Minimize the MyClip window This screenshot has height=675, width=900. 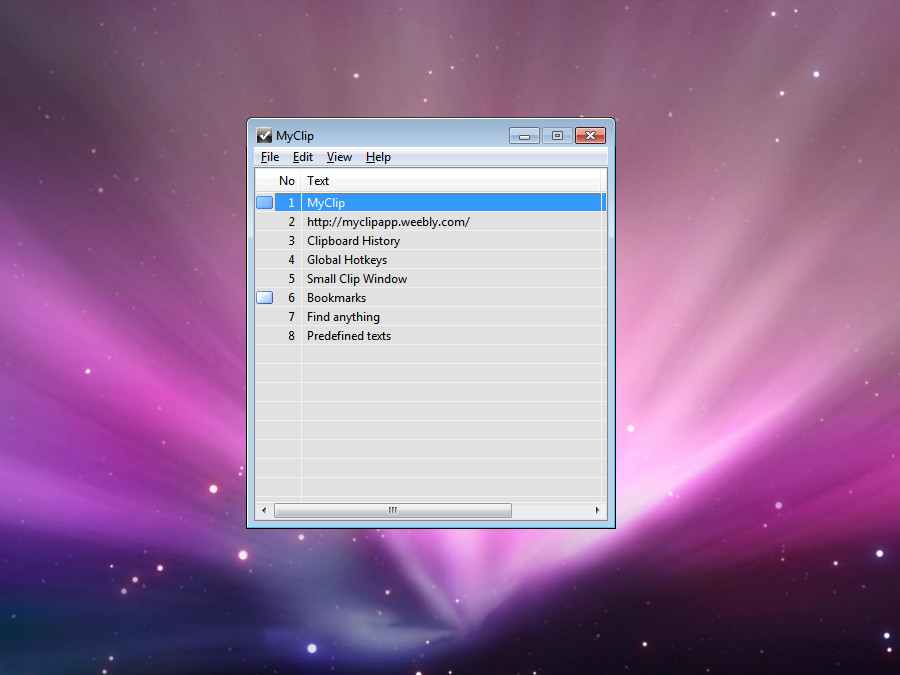(x=524, y=136)
